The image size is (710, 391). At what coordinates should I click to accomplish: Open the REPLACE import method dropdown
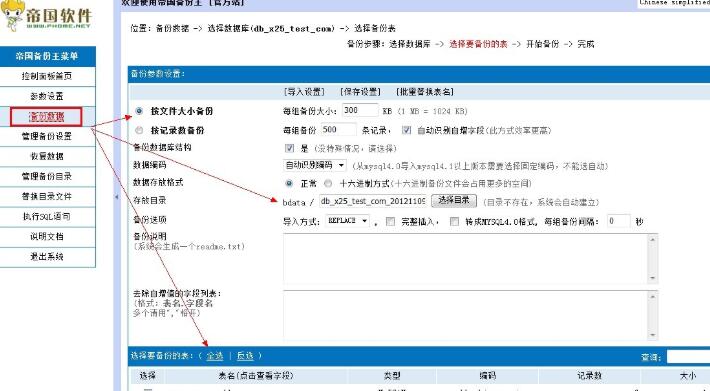click(347, 221)
